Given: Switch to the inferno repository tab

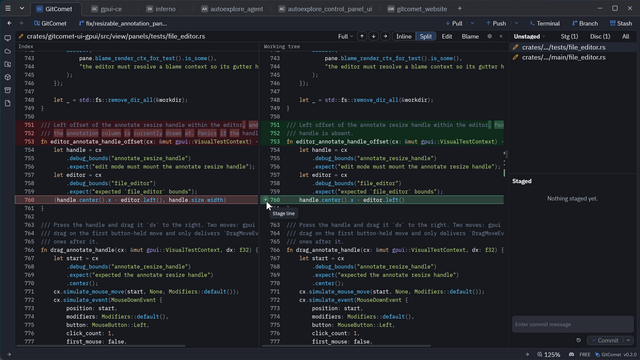Looking at the screenshot, I should point(161,9).
